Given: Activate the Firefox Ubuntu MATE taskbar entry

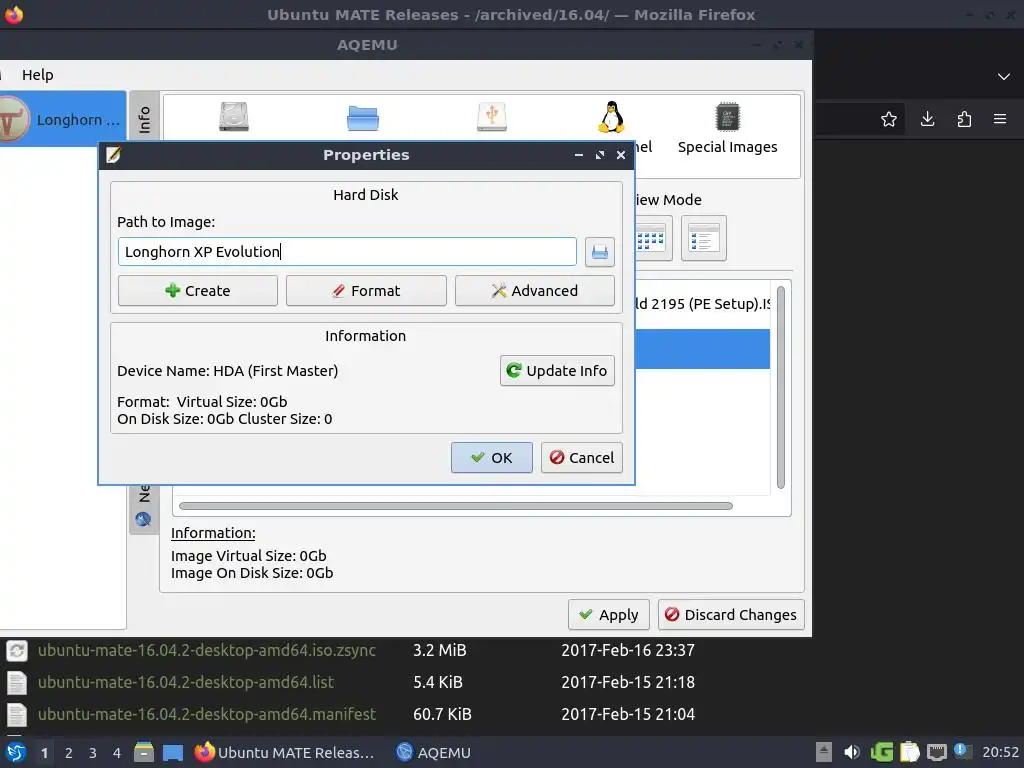Looking at the screenshot, I should [285, 752].
